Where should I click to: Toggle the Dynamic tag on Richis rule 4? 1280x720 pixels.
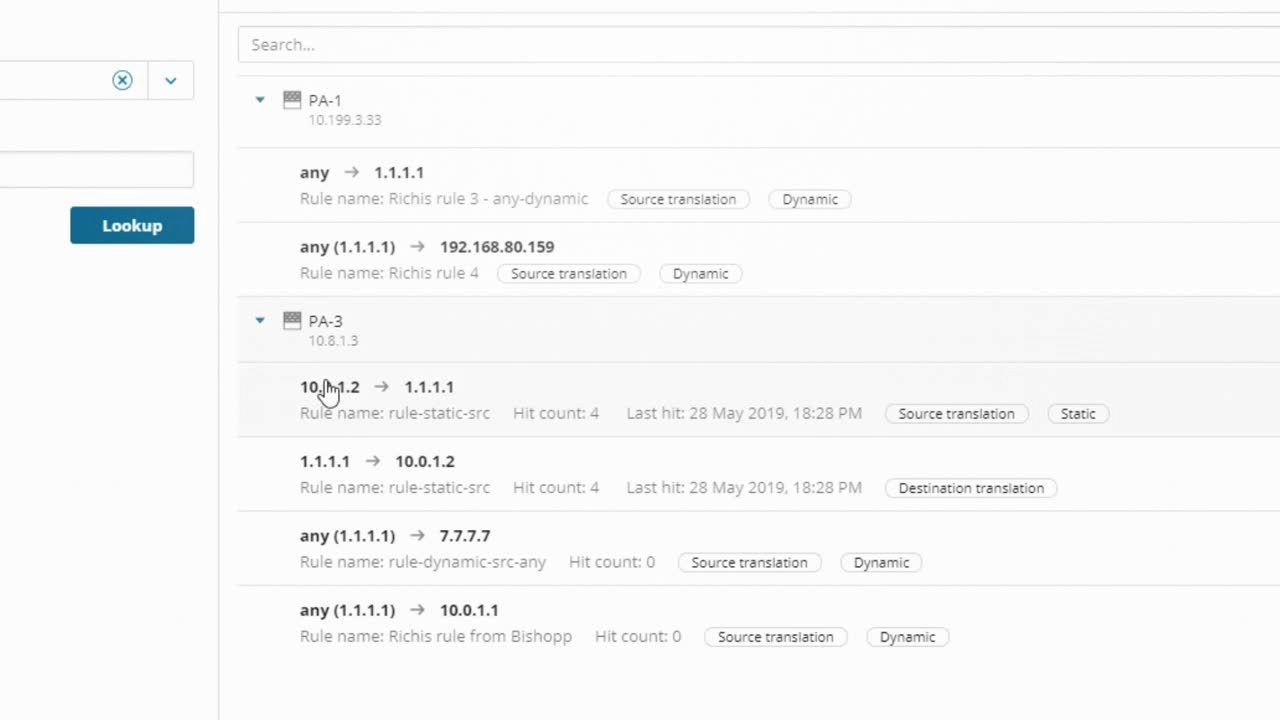tap(700, 273)
